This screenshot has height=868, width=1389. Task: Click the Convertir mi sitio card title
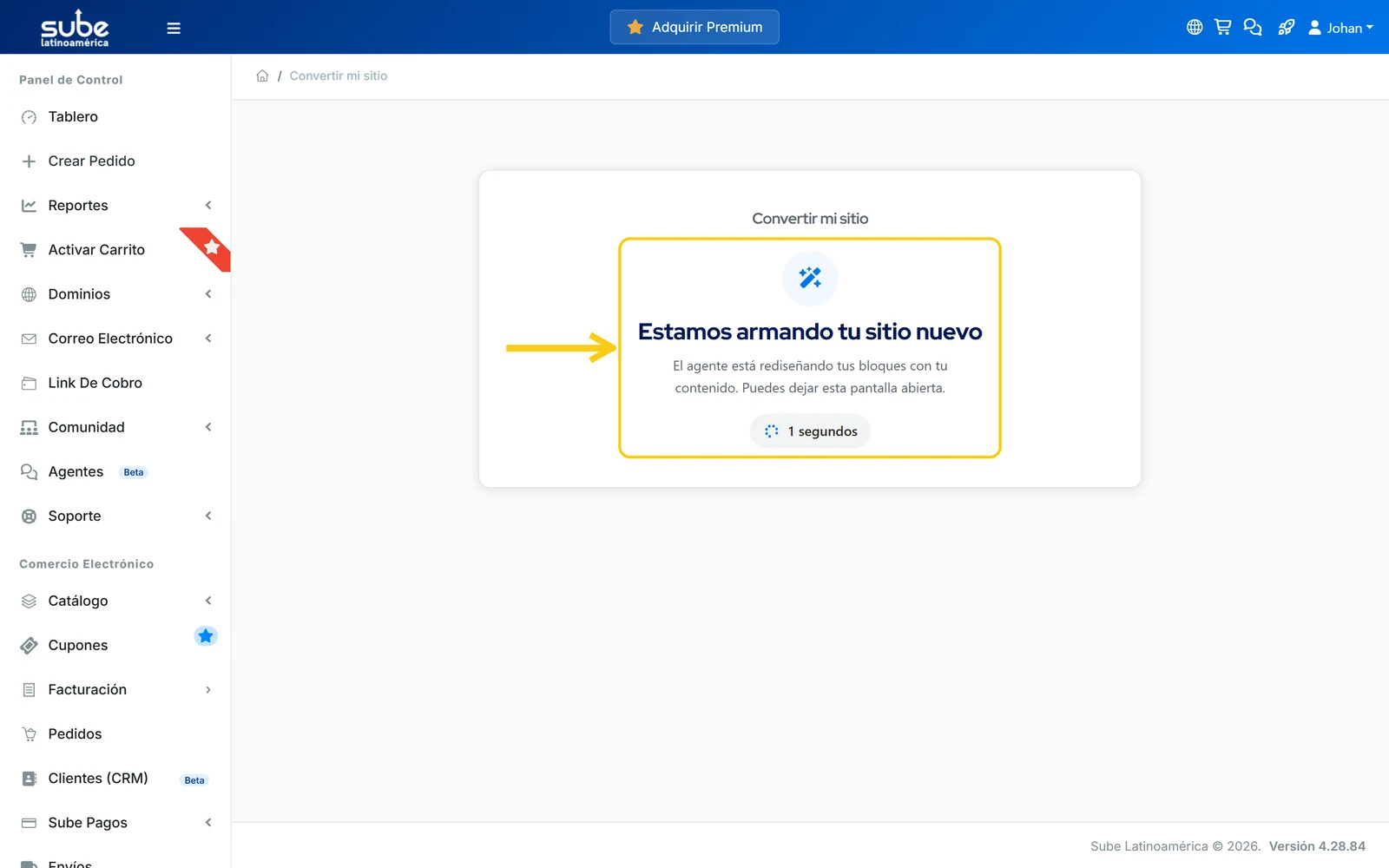pos(810,219)
